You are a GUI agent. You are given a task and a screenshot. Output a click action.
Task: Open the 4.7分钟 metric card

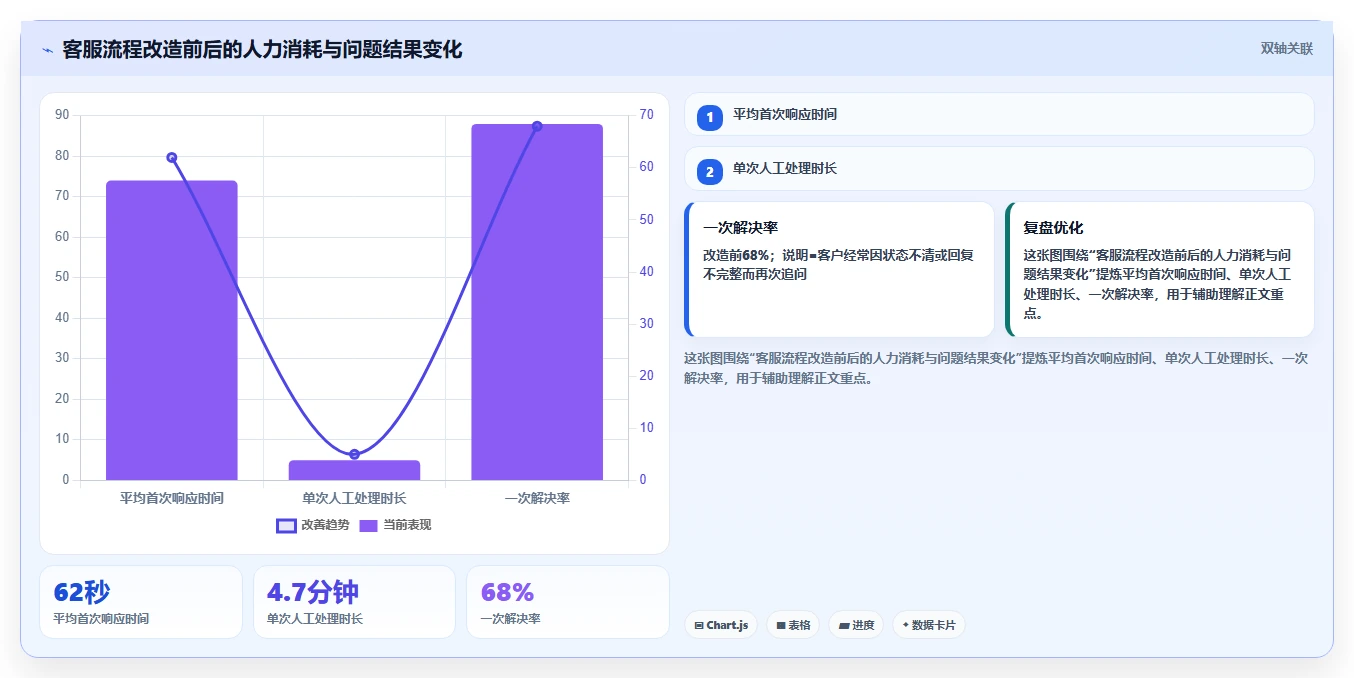[354, 602]
